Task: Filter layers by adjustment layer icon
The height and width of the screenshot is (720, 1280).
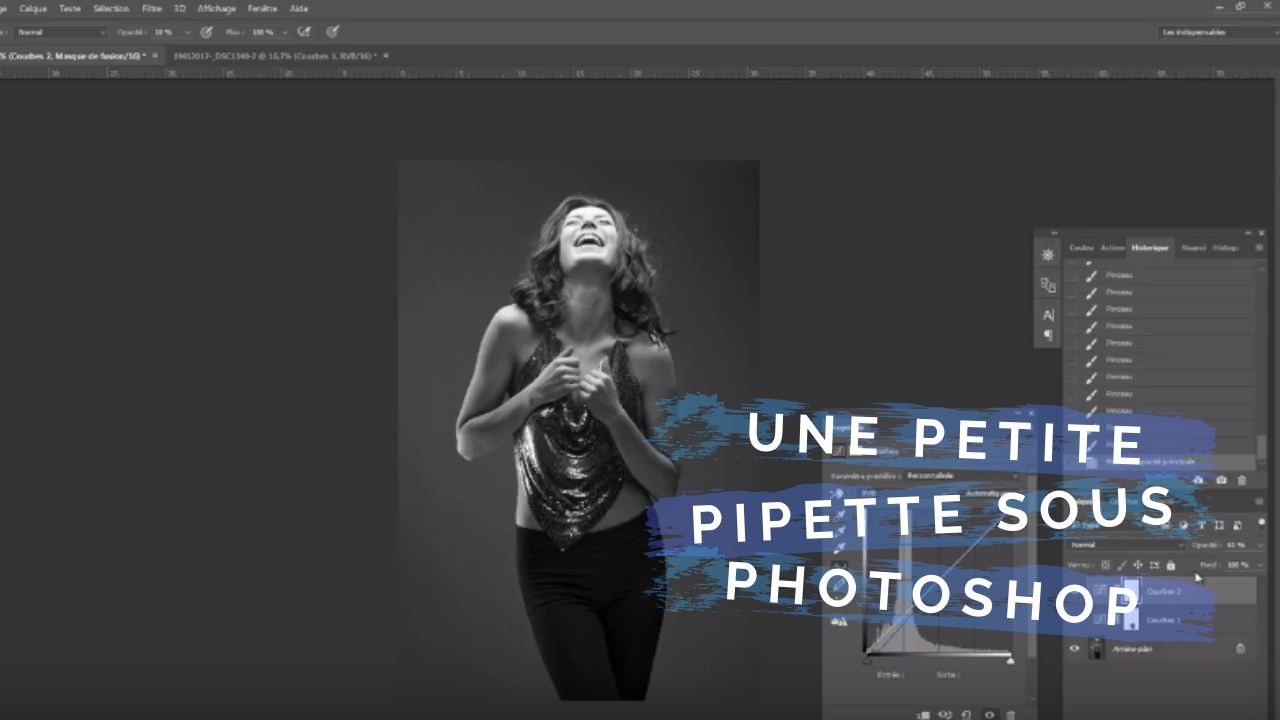Action: click(1184, 525)
